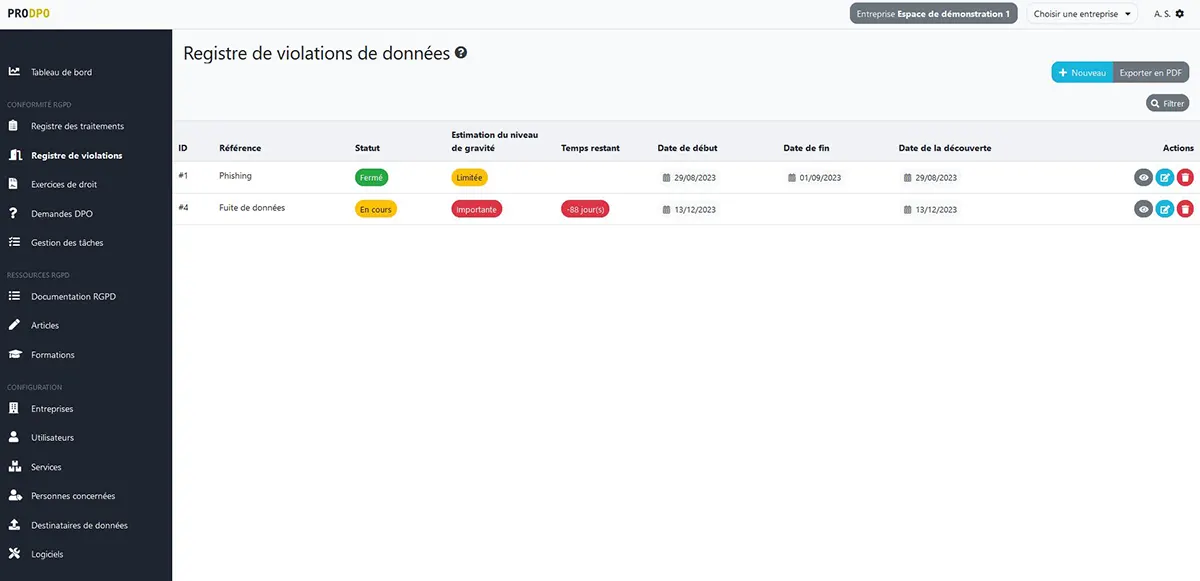The height and width of the screenshot is (581, 1200).
Task: Click Exporter en PDF button
Action: click(x=1151, y=73)
